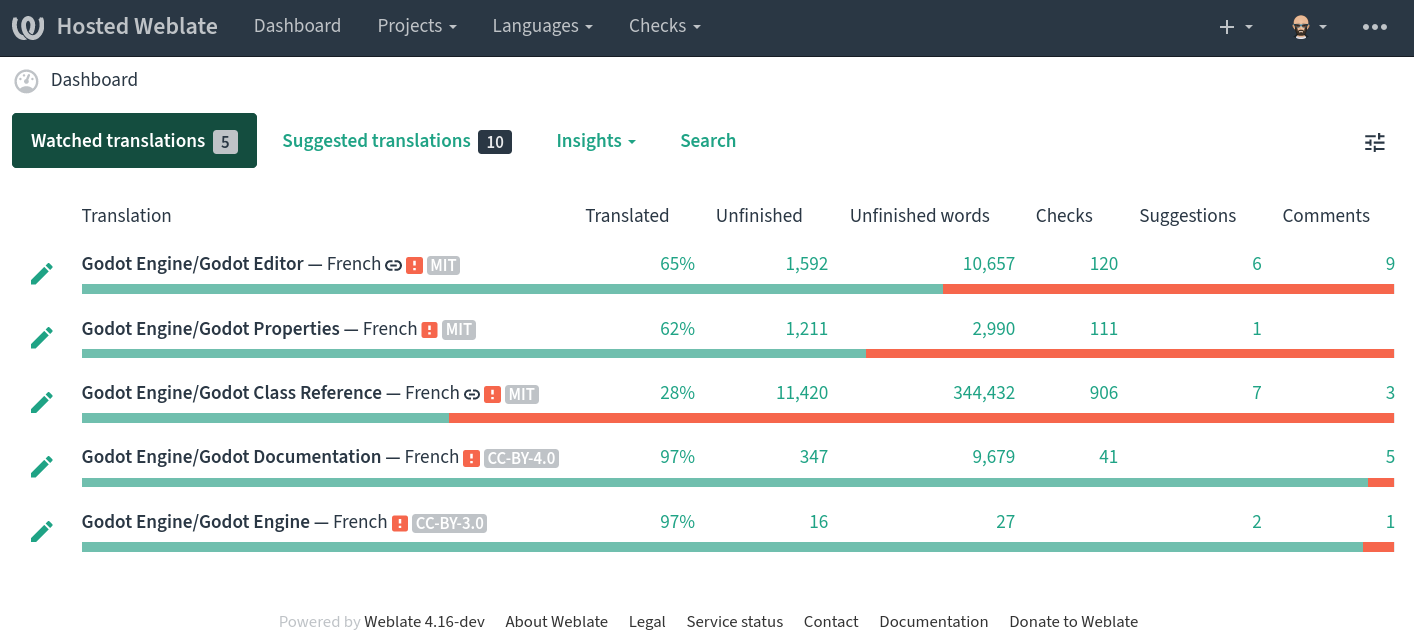Click pencil edit icon for Godot Documentation
Viewport: 1414px width, 637px height.
tap(42, 466)
